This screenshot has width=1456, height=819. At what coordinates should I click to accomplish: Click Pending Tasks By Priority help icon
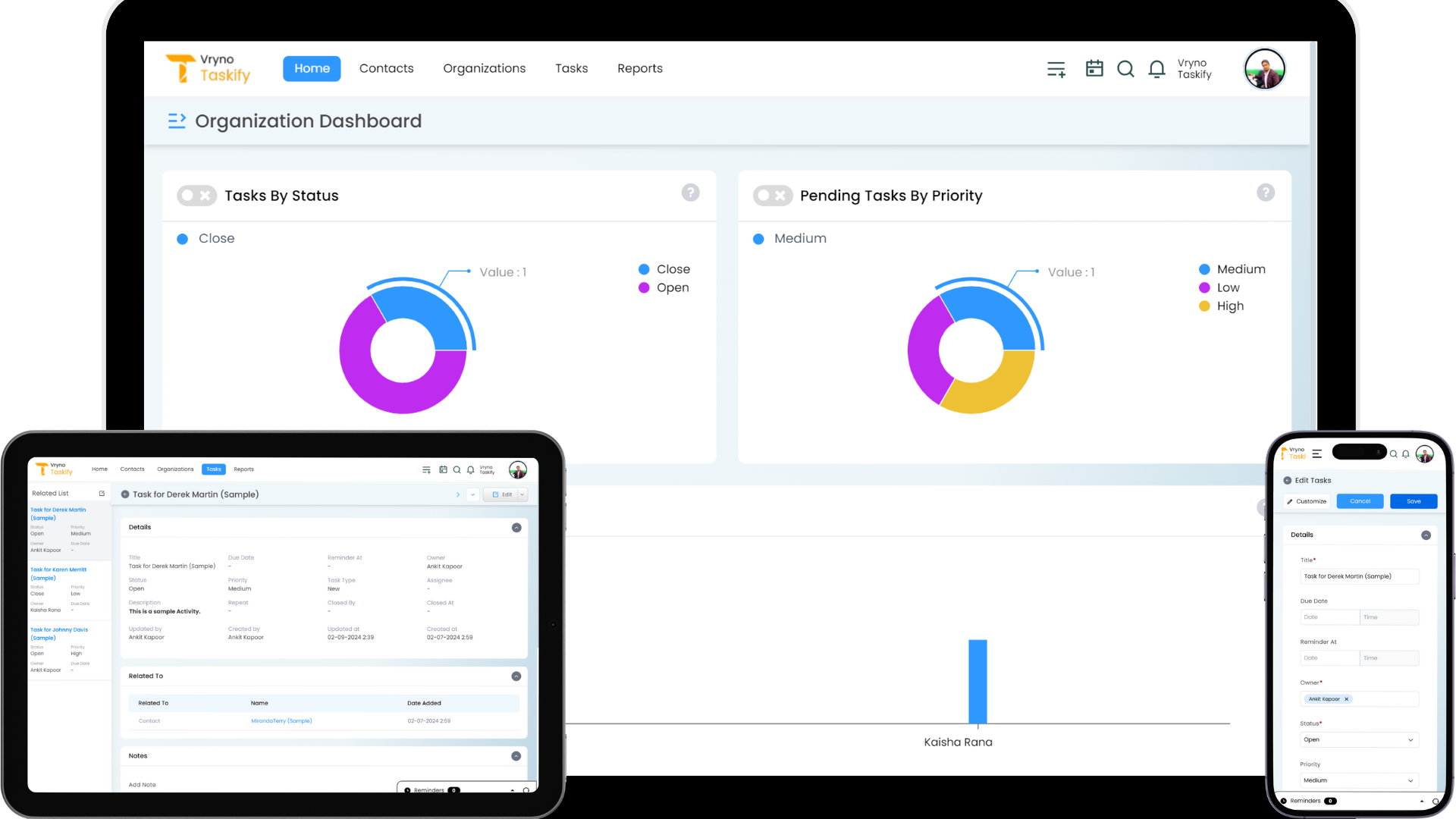click(1266, 193)
